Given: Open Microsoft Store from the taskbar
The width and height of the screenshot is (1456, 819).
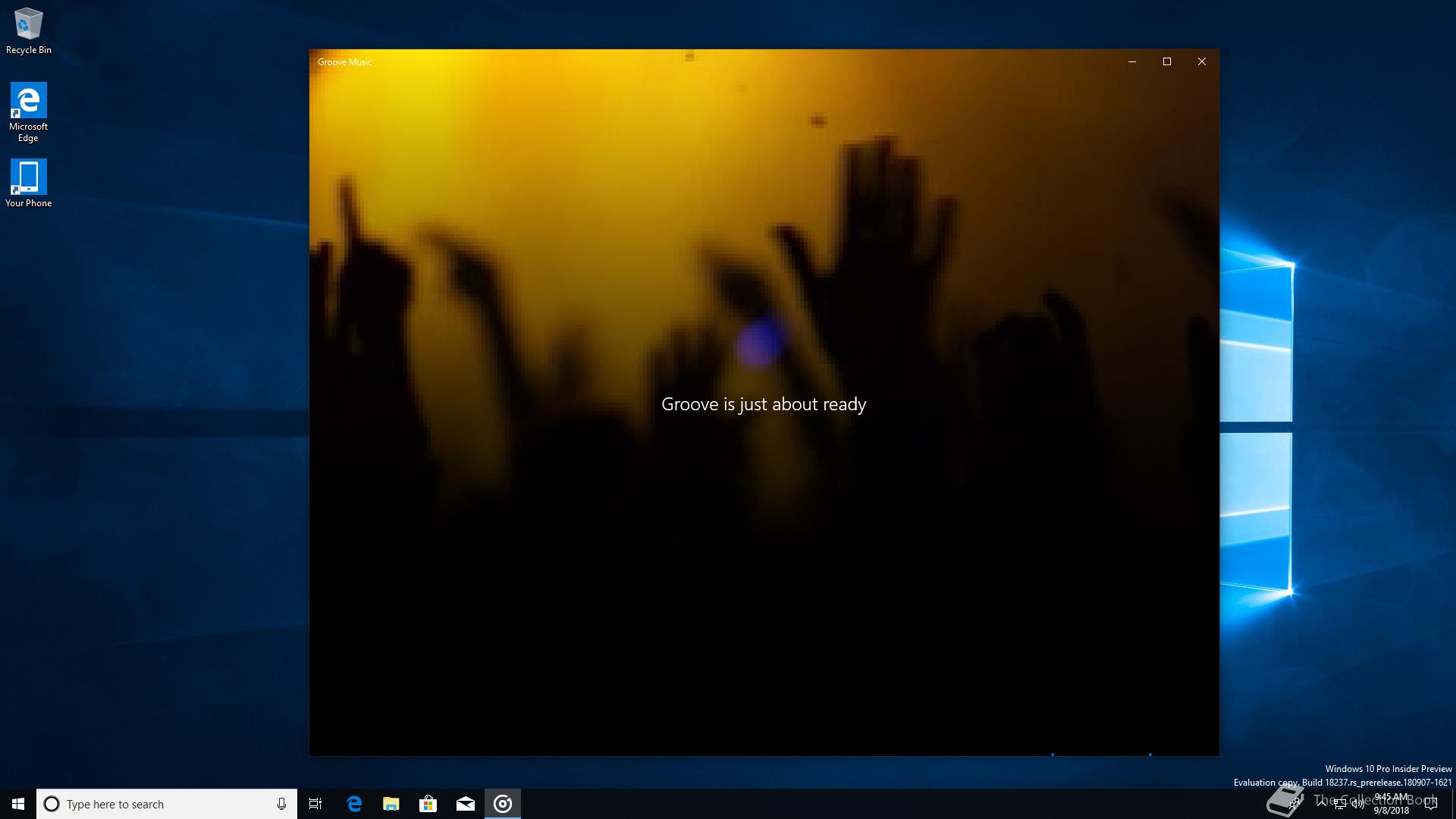Looking at the screenshot, I should click(428, 804).
